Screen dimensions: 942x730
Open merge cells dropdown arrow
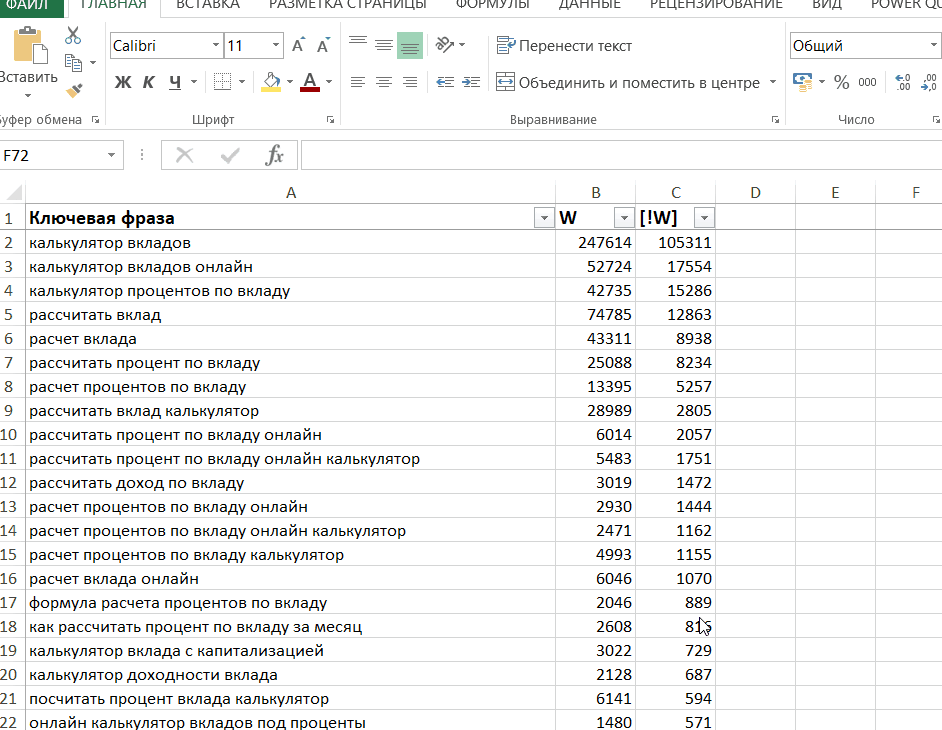pyautogui.click(x=773, y=82)
